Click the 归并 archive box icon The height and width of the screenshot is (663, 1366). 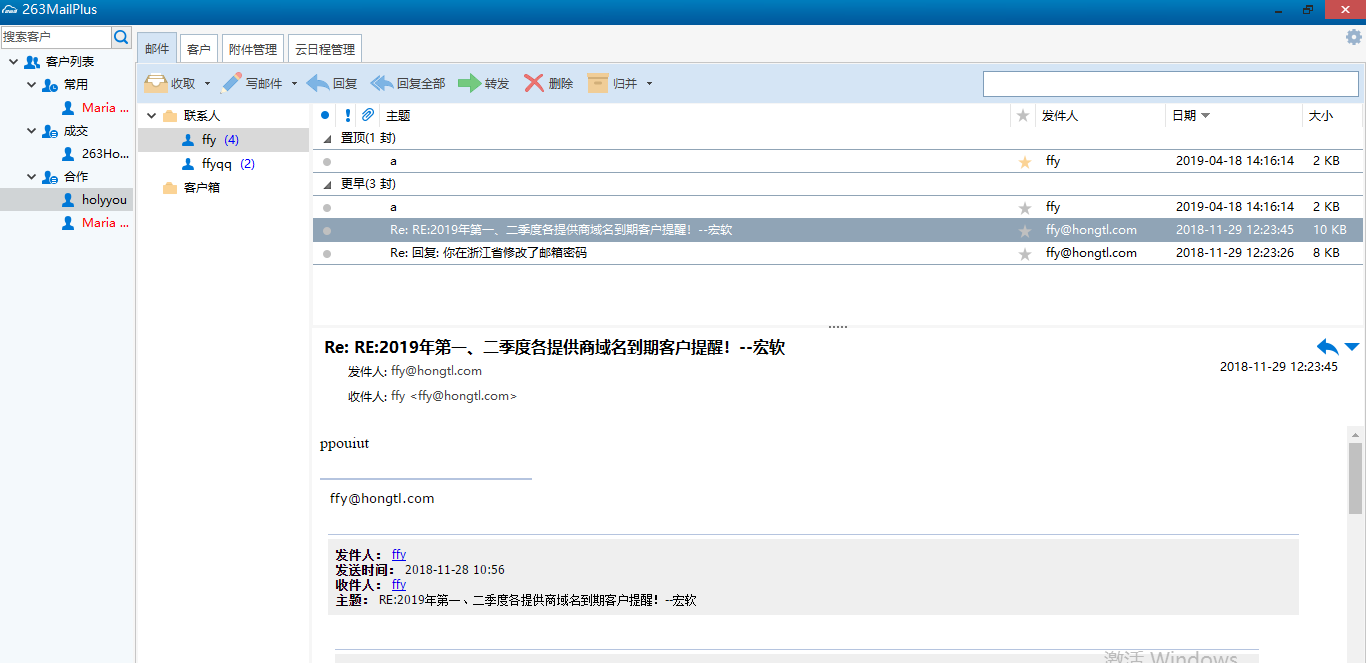[x=598, y=83]
